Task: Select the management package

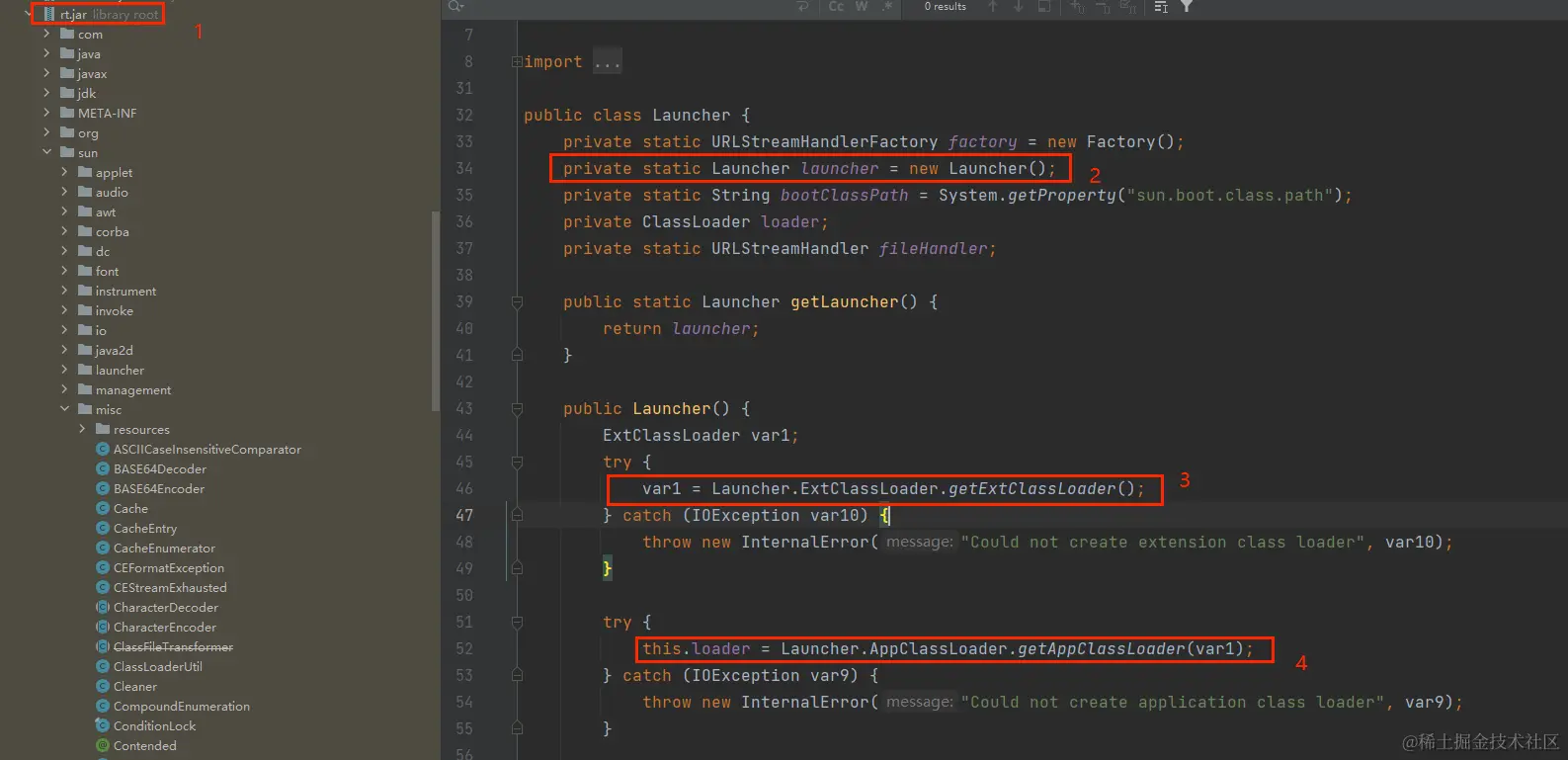Action: coord(133,390)
